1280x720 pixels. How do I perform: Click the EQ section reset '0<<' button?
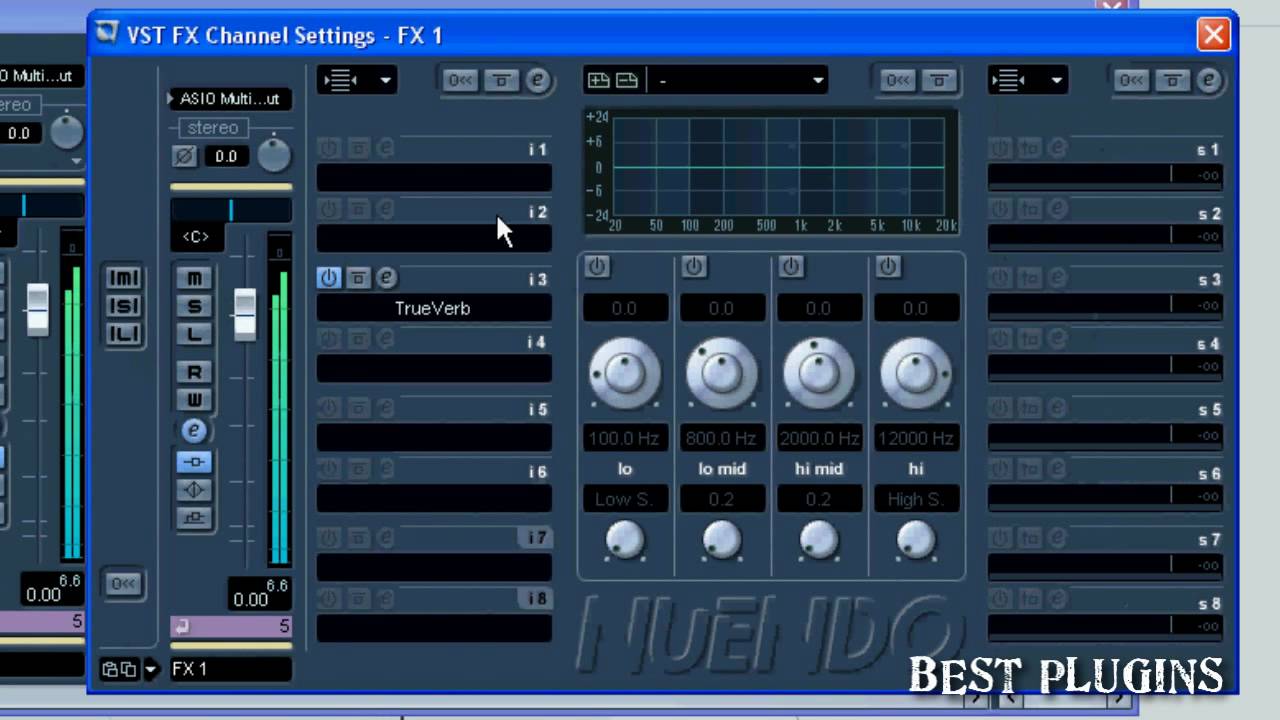coord(897,80)
